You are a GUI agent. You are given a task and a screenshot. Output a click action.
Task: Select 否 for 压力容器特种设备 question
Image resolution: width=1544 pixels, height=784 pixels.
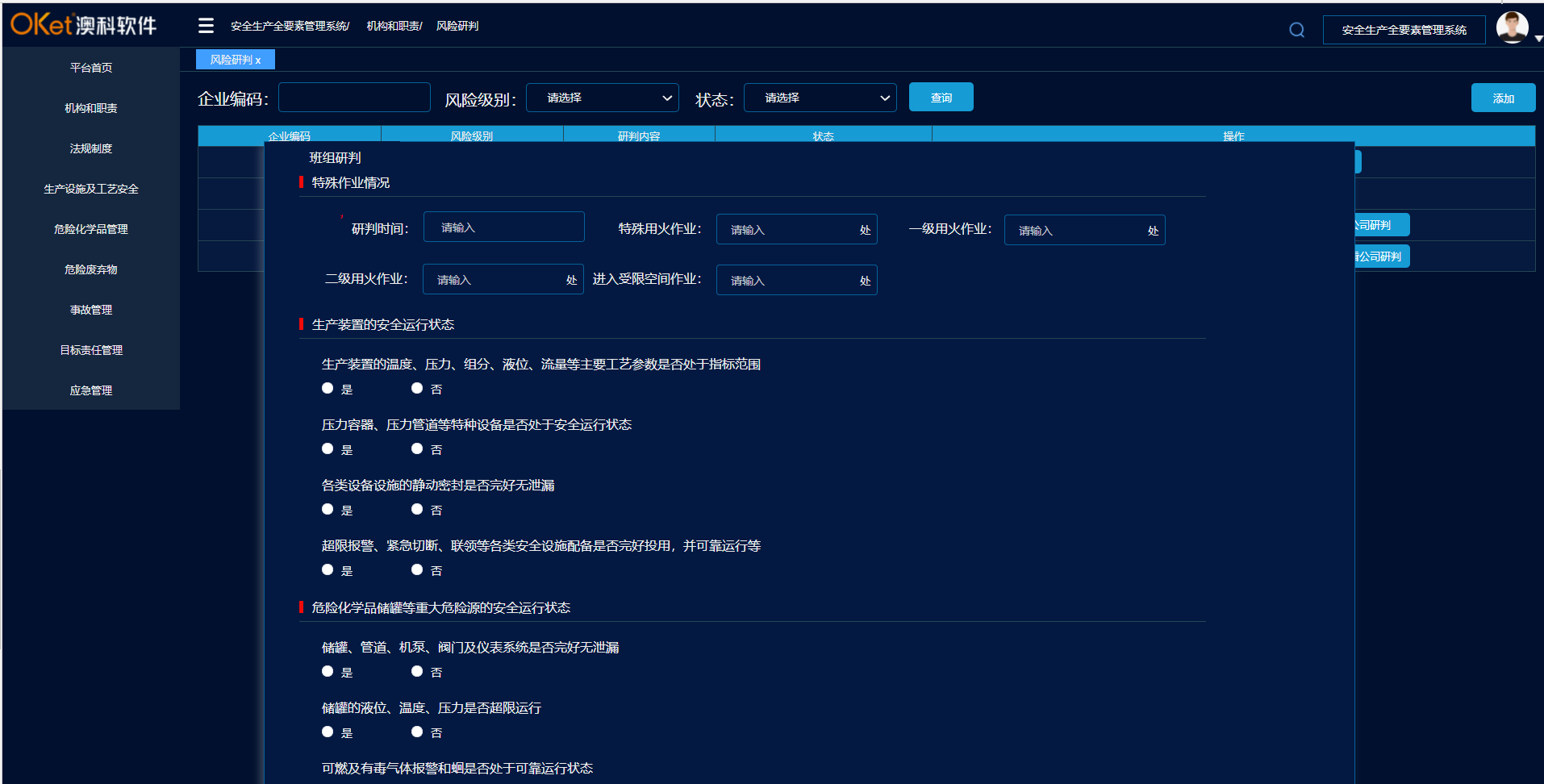pyautogui.click(x=416, y=448)
